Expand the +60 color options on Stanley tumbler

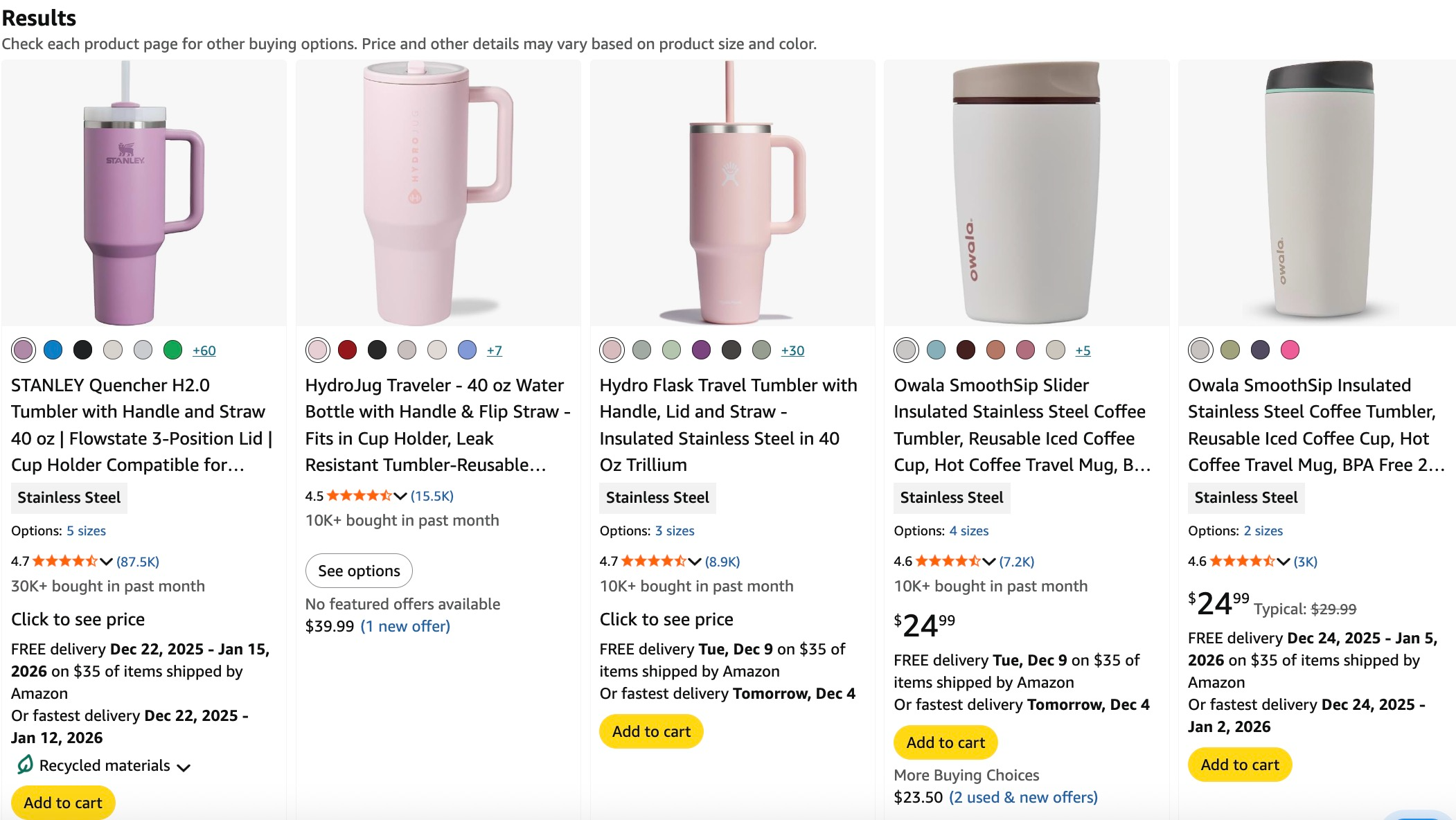tap(204, 350)
